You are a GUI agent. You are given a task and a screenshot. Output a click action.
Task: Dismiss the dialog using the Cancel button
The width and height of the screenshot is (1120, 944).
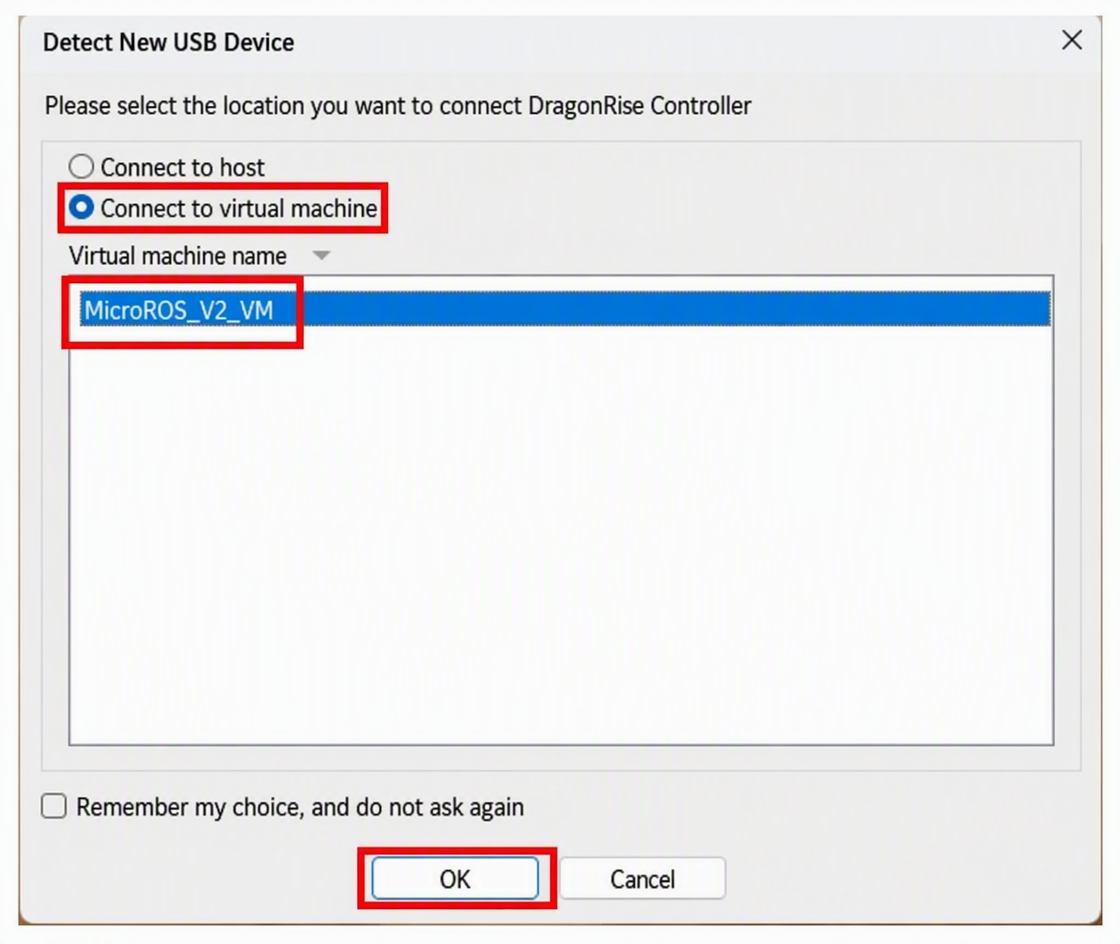coord(642,878)
